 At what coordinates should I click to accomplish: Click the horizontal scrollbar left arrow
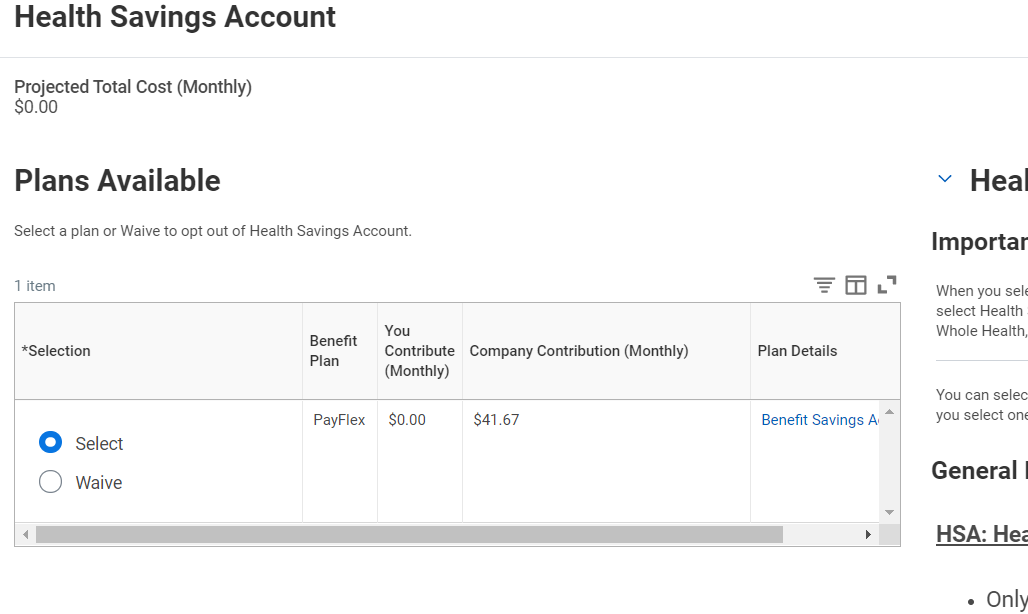pos(25,535)
